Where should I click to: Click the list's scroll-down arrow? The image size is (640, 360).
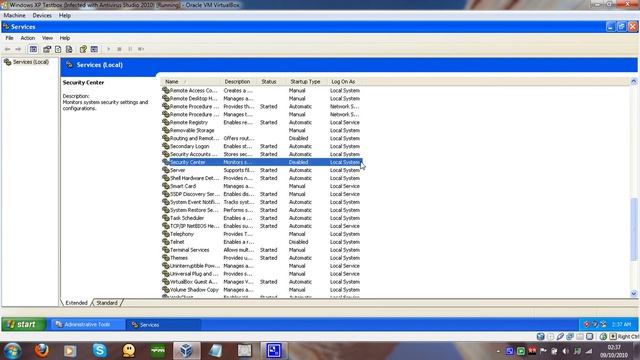[633, 293]
